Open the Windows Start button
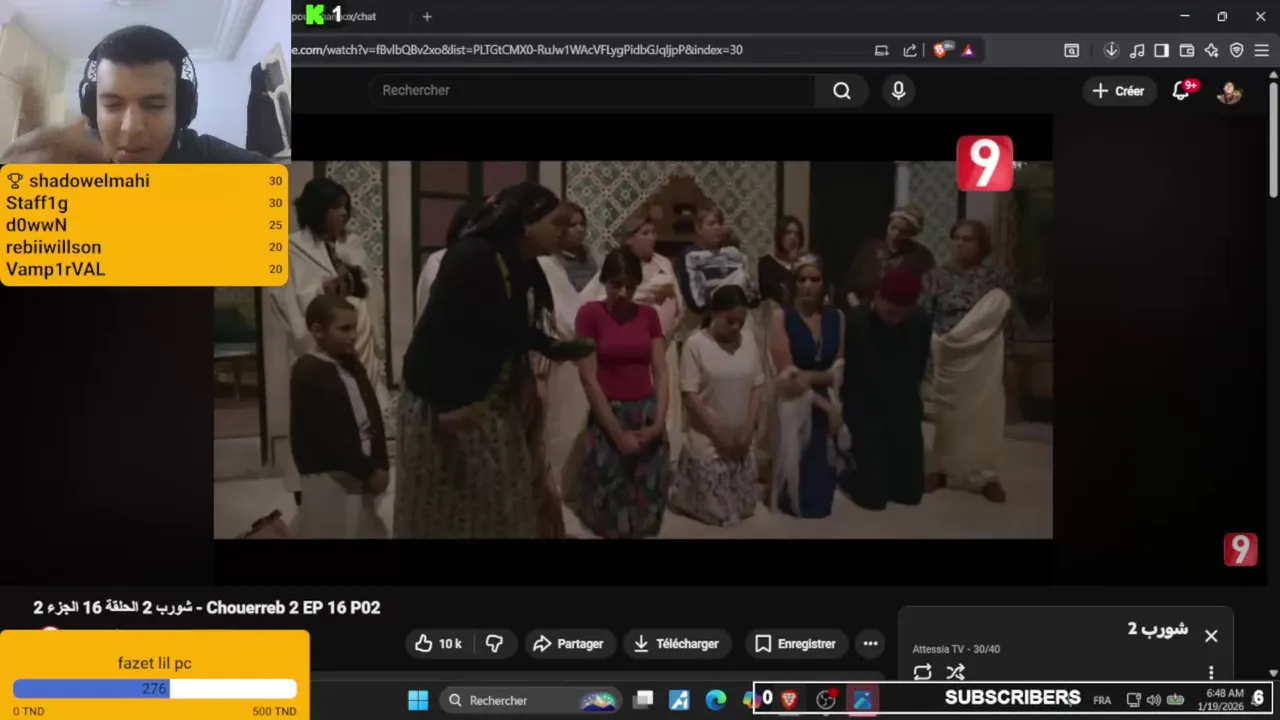 418,700
